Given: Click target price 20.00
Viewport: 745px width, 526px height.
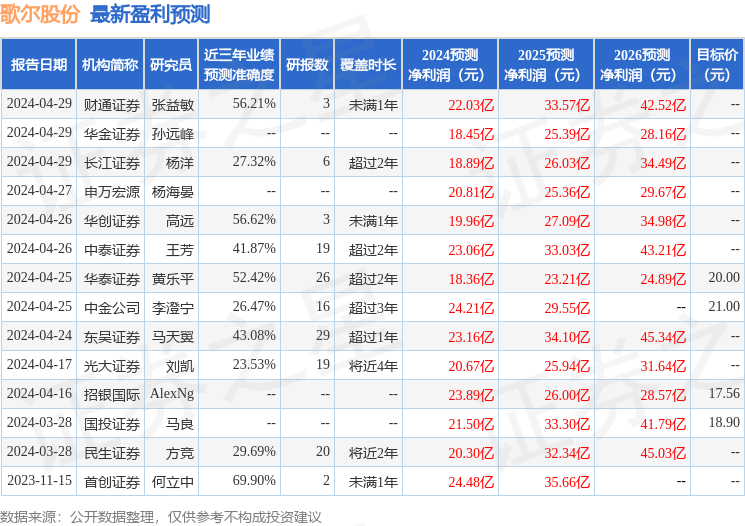Looking at the screenshot, I should [724, 277].
